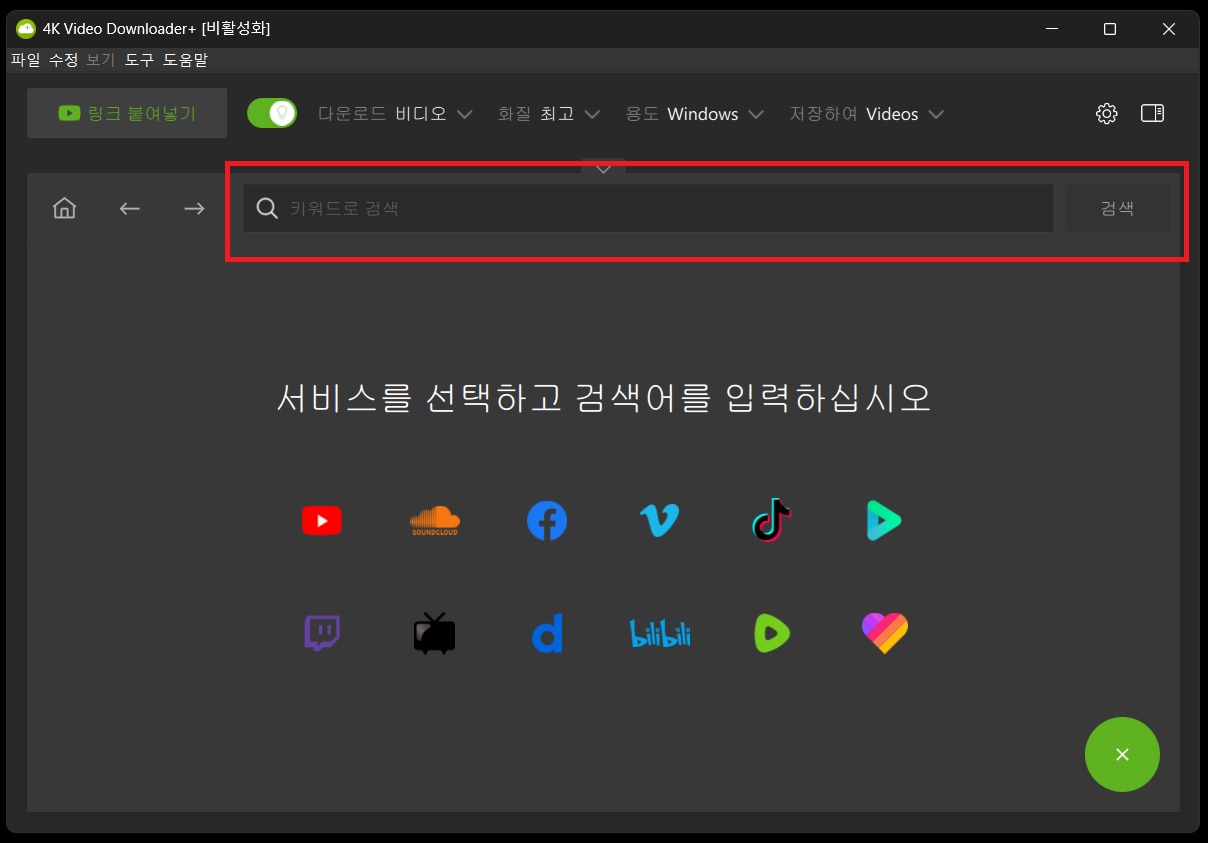The width and height of the screenshot is (1208, 843).
Task: Select the Rumble green play icon
Action: (x=772, y=634)
